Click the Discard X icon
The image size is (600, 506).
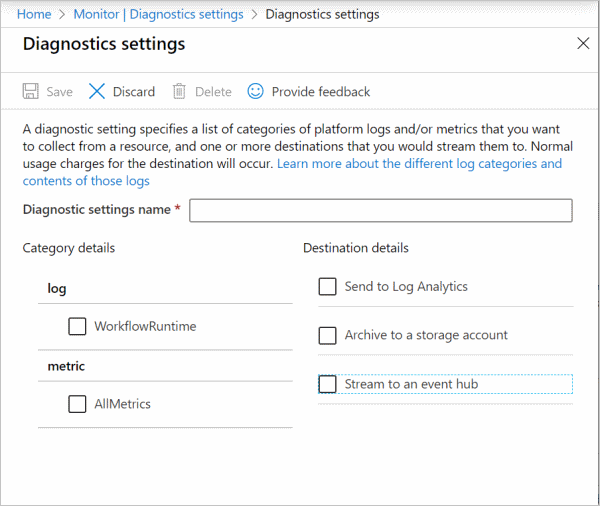click(97, 92)
